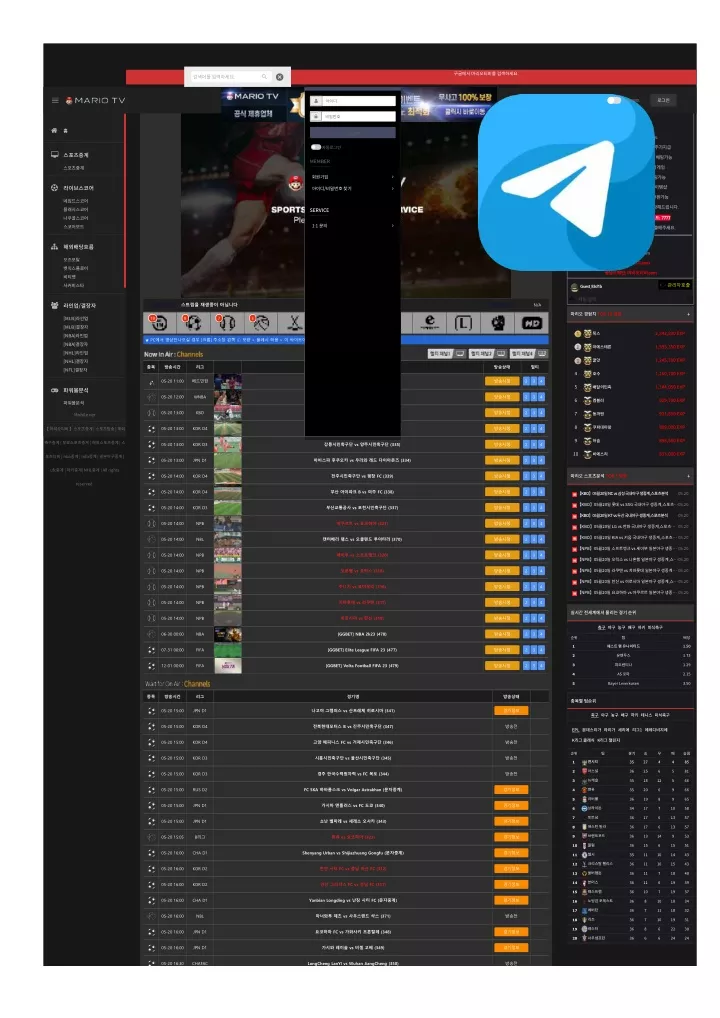Toggle the auto-login switch in login panel
The image size is (720, 1018).
(316, 147)
